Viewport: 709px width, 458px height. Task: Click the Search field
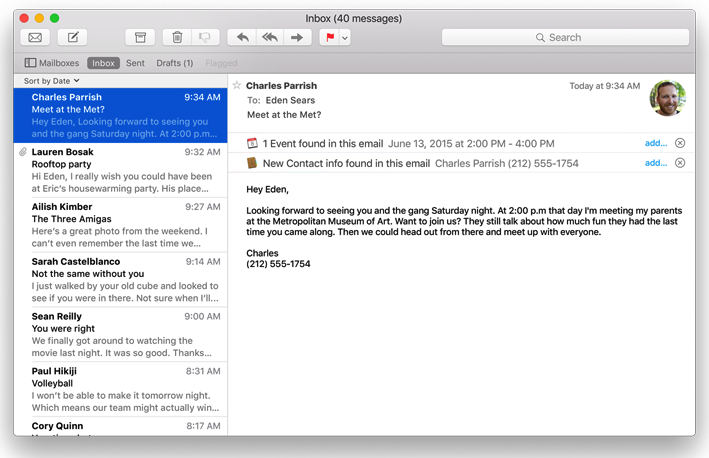565,38
